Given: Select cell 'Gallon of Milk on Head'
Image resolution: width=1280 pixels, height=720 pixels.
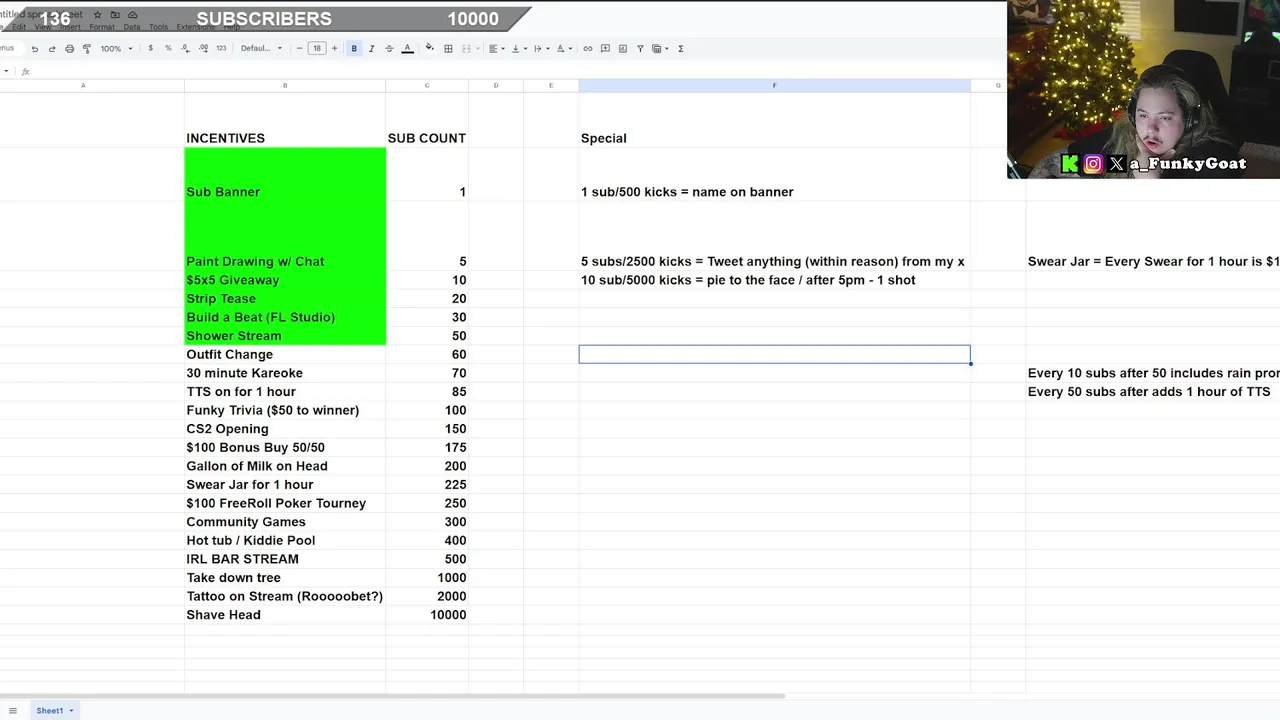Looking at the screenshot, I should 285,466.
